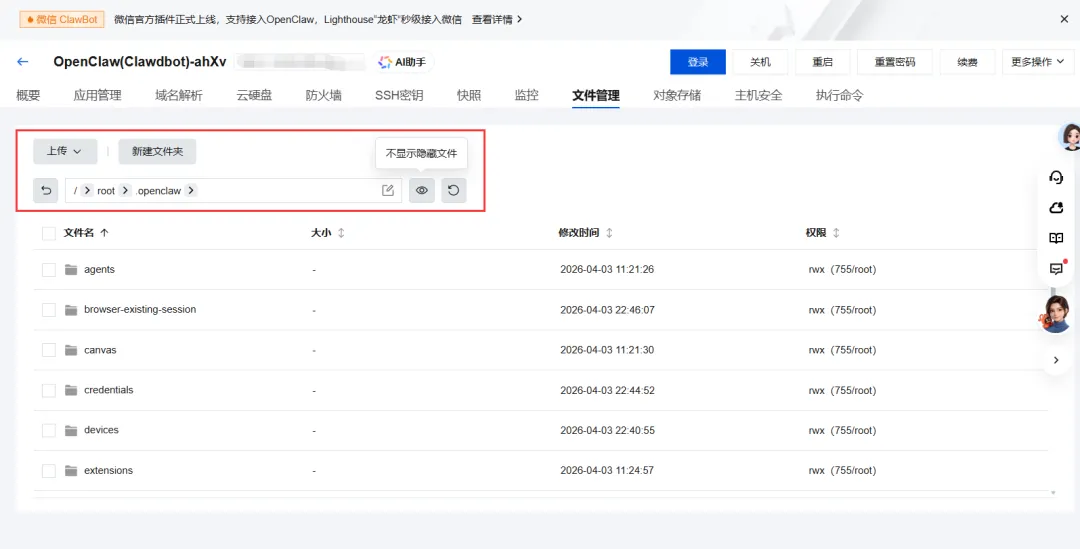Click the 重启 restart button

click(822, 62)
